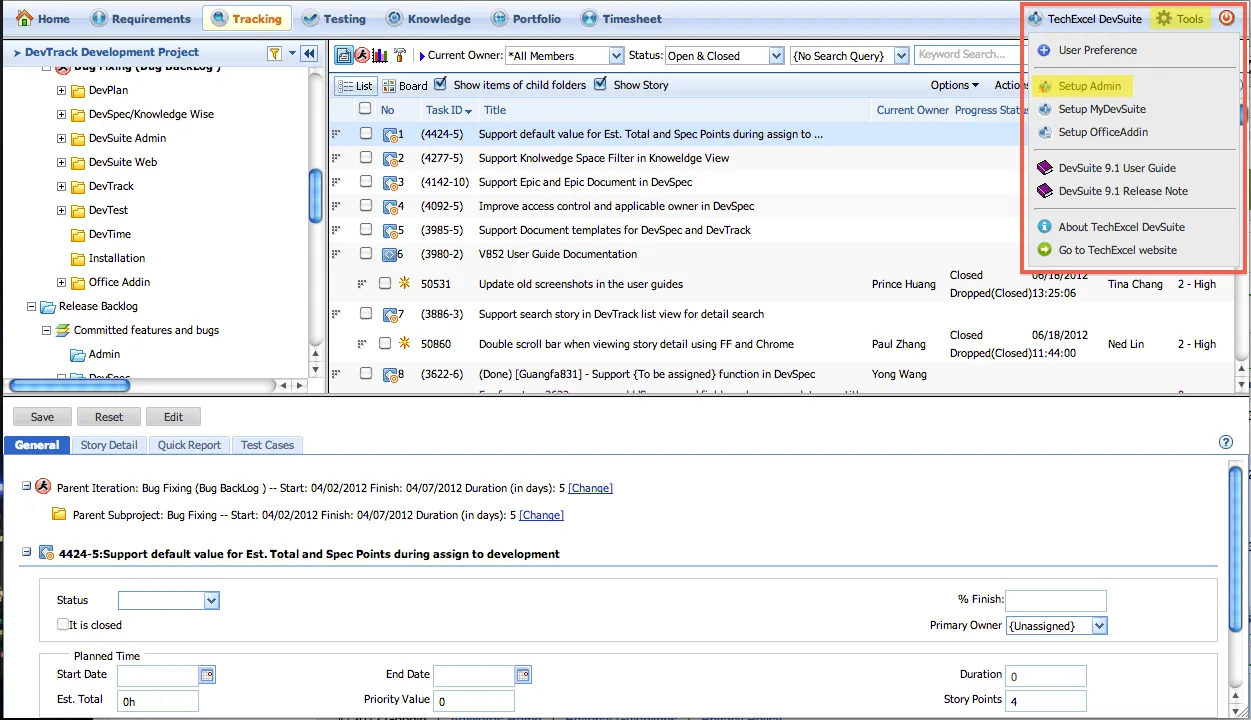Open the Status Open & Closed dropdown
Viewport: 1251px width, 720px height.
click(724, 56)
